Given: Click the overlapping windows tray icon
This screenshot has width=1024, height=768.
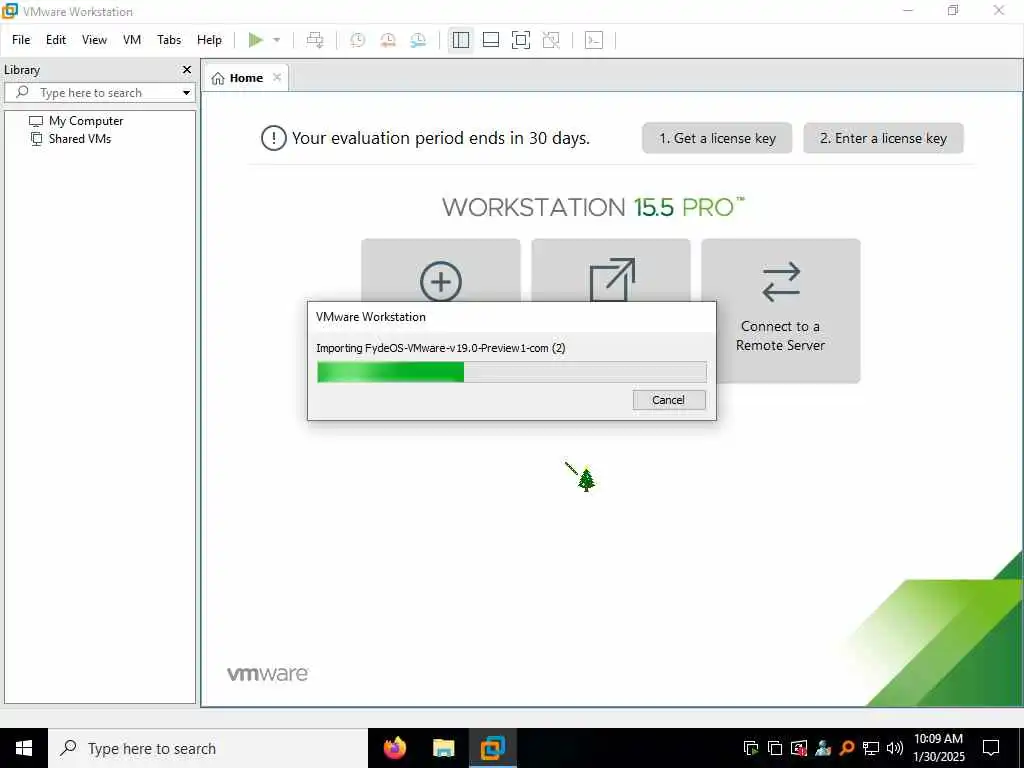Looking at the screenshot, I should pyautogui.click(x=775, y=748).
